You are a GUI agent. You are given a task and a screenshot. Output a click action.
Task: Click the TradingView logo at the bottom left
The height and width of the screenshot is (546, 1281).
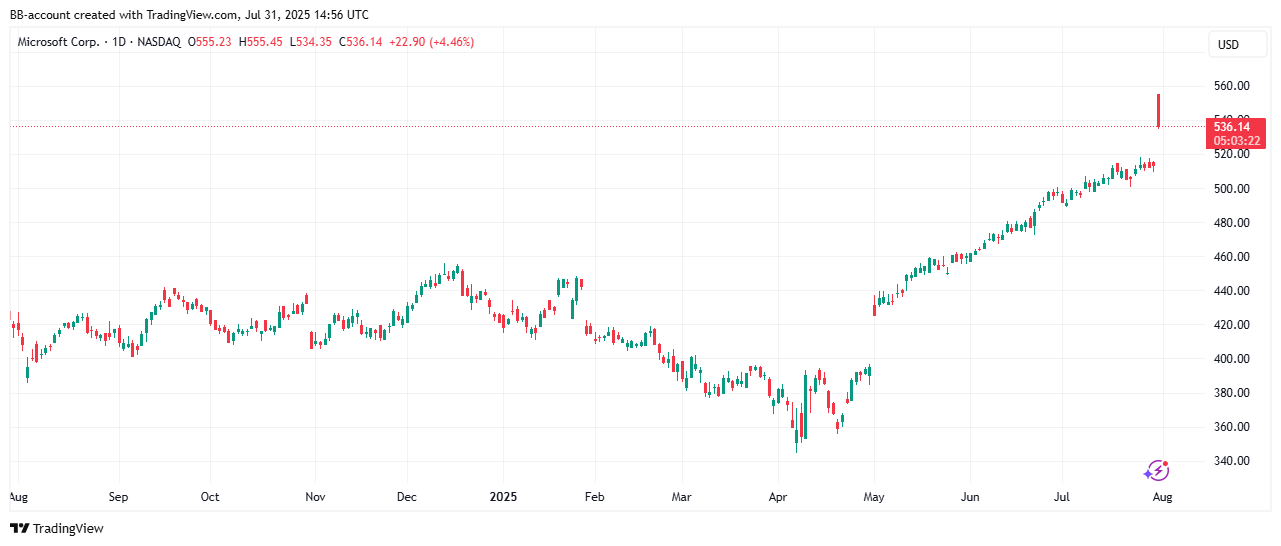57,528
